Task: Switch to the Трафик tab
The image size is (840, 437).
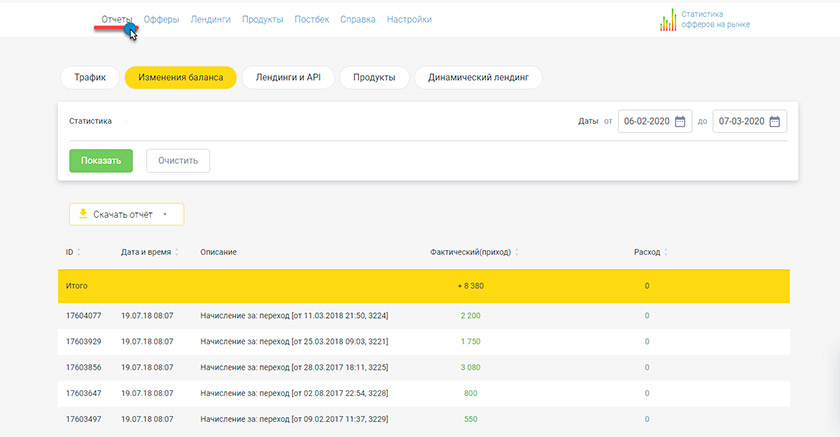Action: (90, 78)
